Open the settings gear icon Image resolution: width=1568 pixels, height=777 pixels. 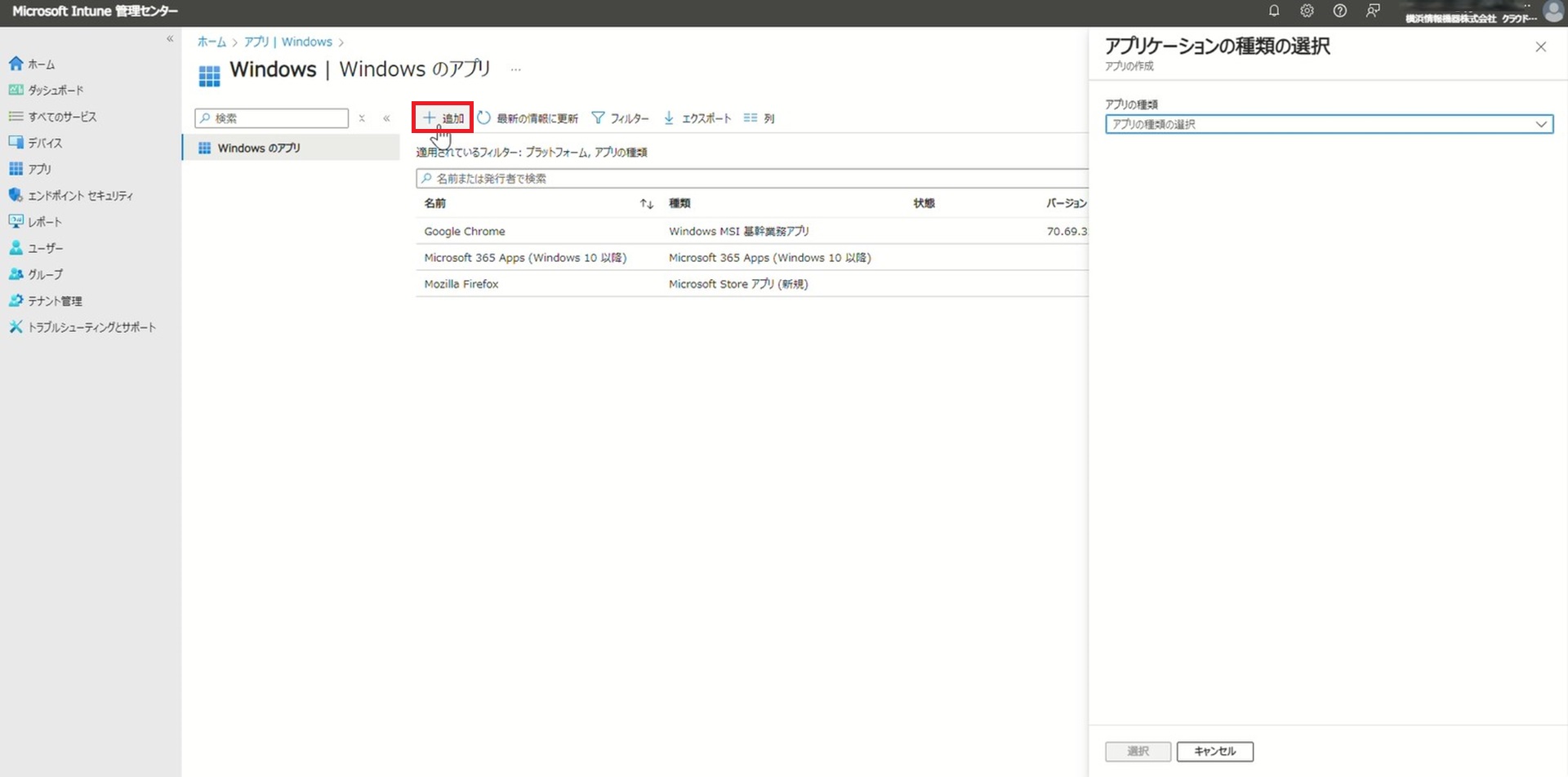tap(1307, 11)
